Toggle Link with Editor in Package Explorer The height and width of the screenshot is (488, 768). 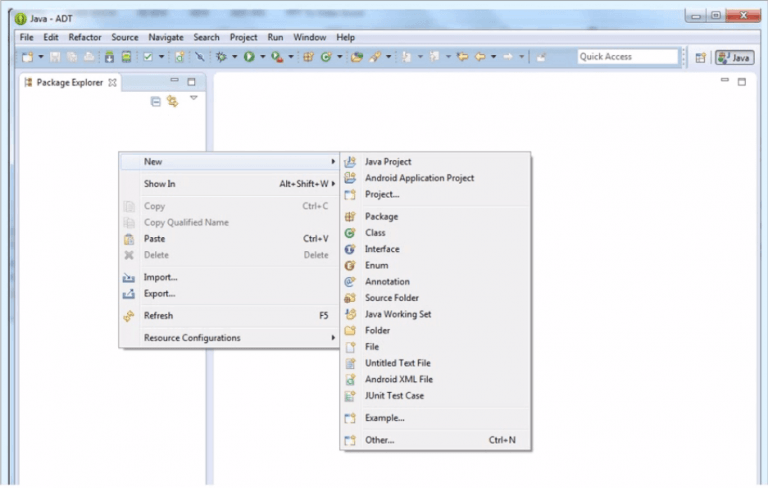pos(172,101)
